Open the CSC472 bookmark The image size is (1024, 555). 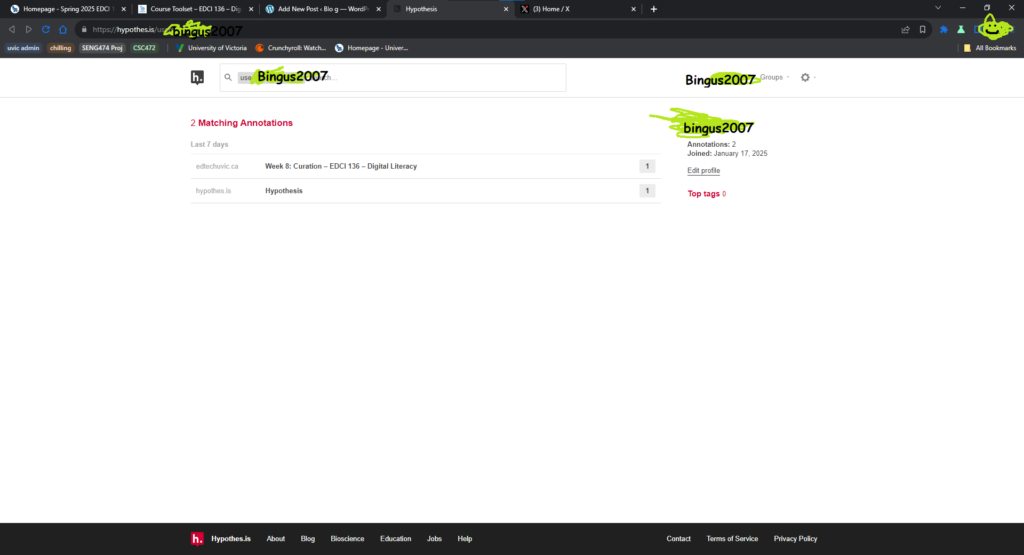144,48
